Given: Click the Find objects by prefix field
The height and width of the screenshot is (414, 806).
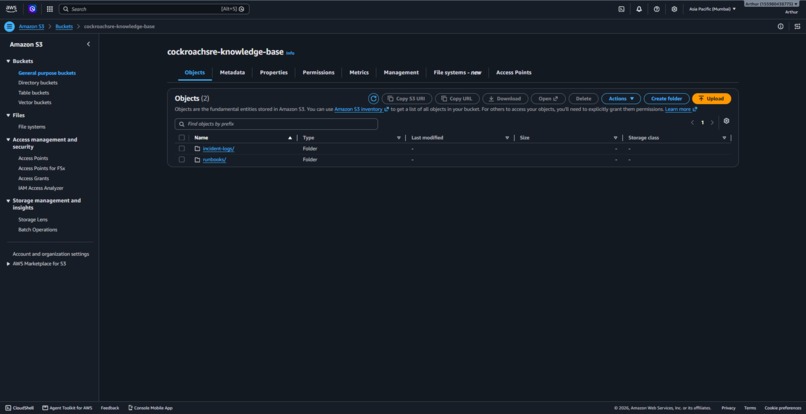Looking at the screenshot, I should pos(276,124).
